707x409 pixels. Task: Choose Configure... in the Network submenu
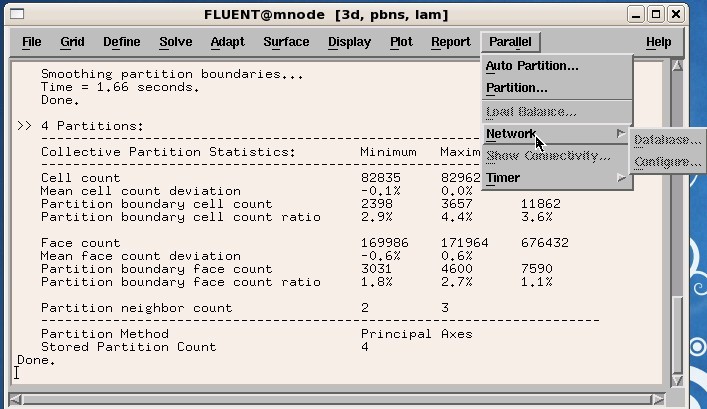click(x=667, y=162)
